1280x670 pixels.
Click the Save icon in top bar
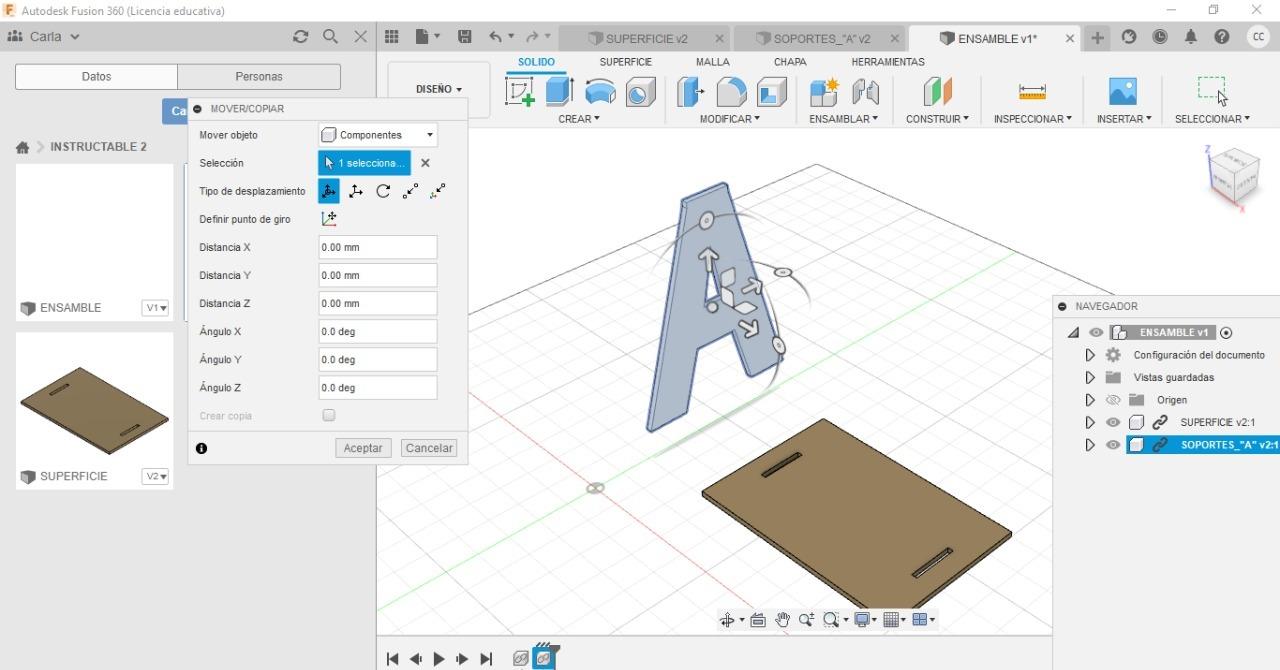point(465,37)
